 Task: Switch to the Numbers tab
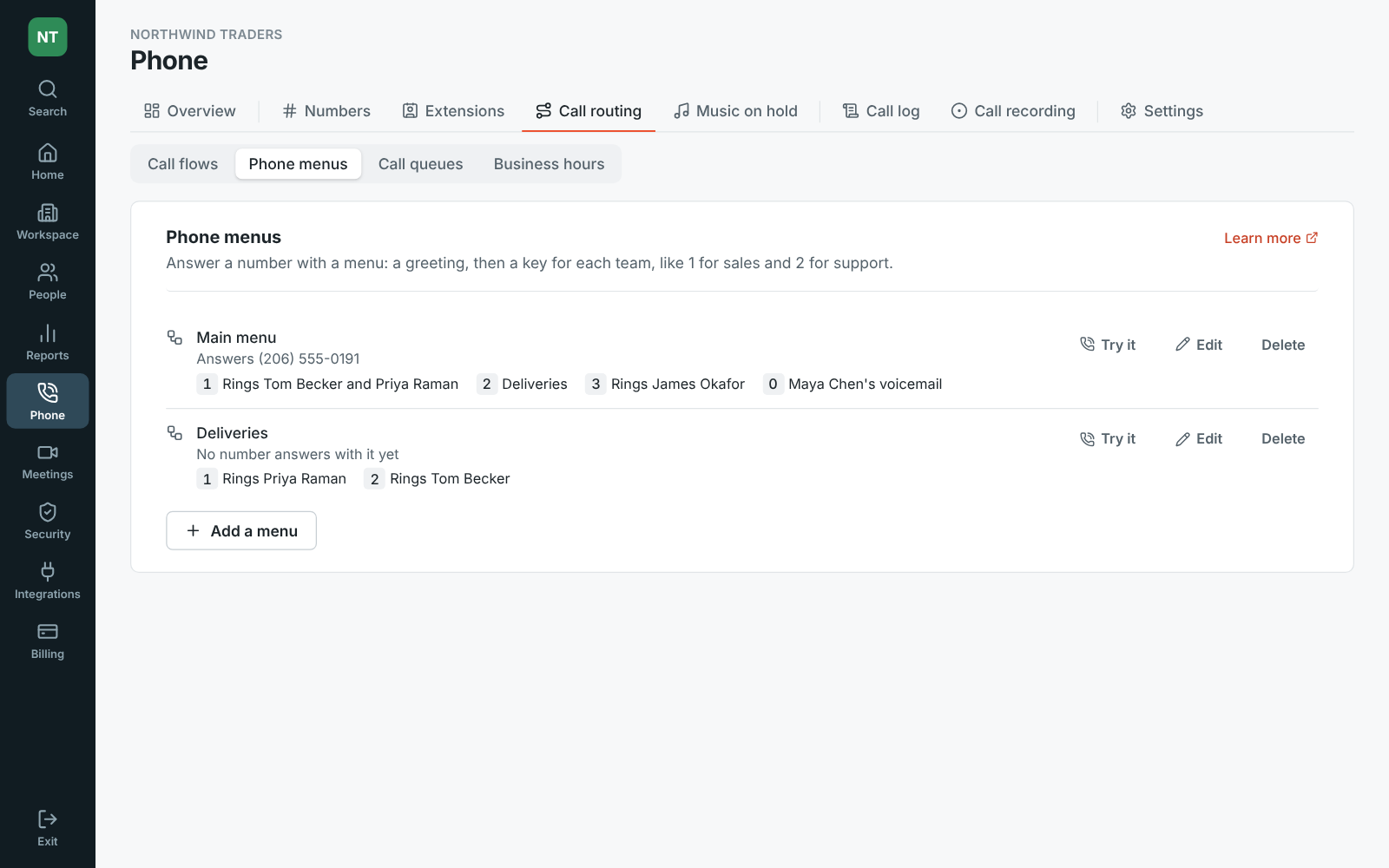click(x=326, y=111)
